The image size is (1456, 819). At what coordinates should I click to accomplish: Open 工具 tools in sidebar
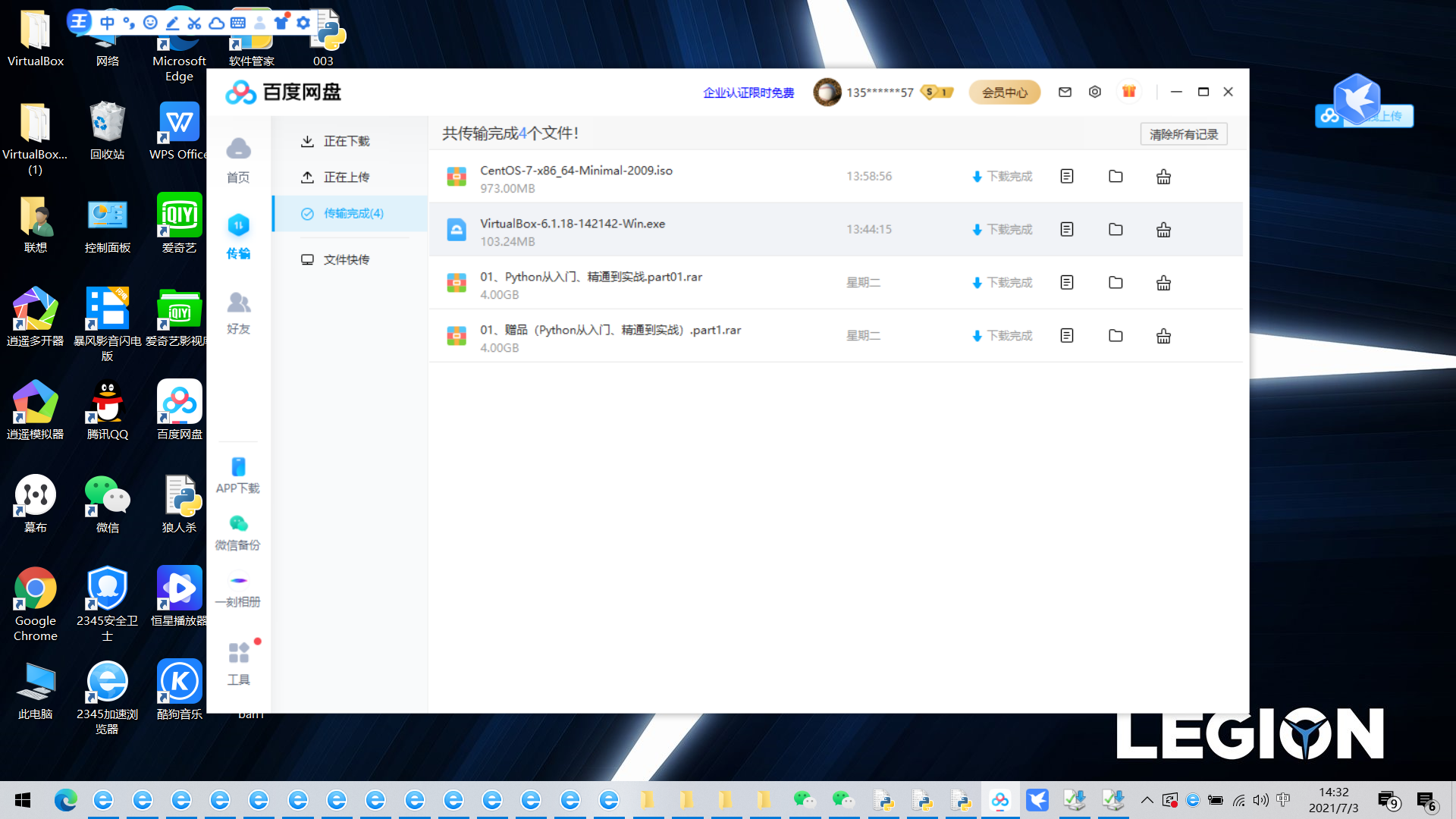pos(238,664)
